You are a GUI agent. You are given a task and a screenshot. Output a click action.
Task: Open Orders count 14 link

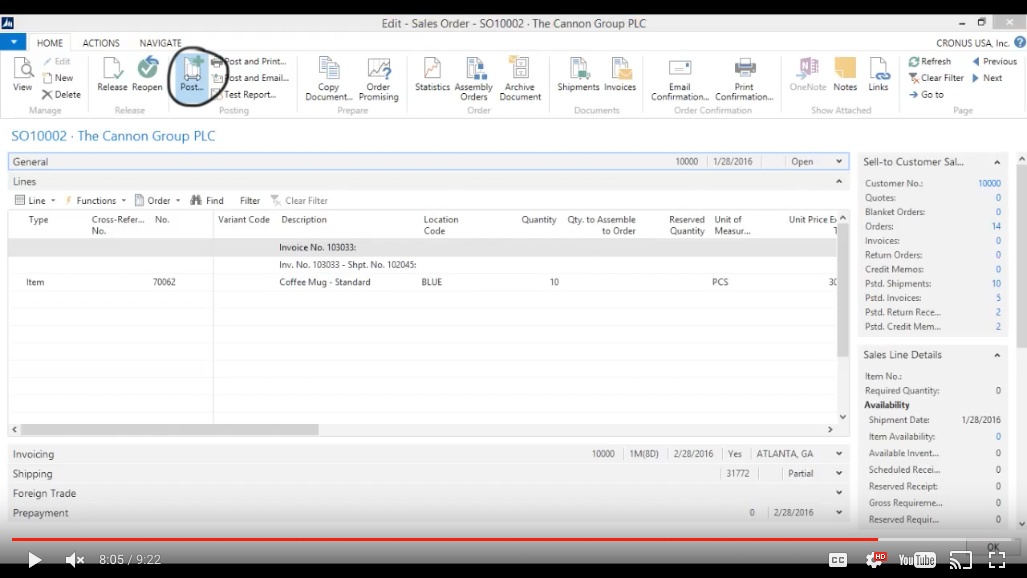996,226
